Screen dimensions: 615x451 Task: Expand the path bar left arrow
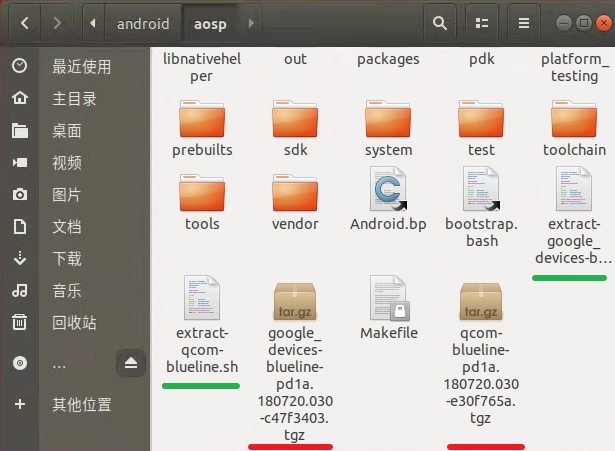[x=94, y=21]
